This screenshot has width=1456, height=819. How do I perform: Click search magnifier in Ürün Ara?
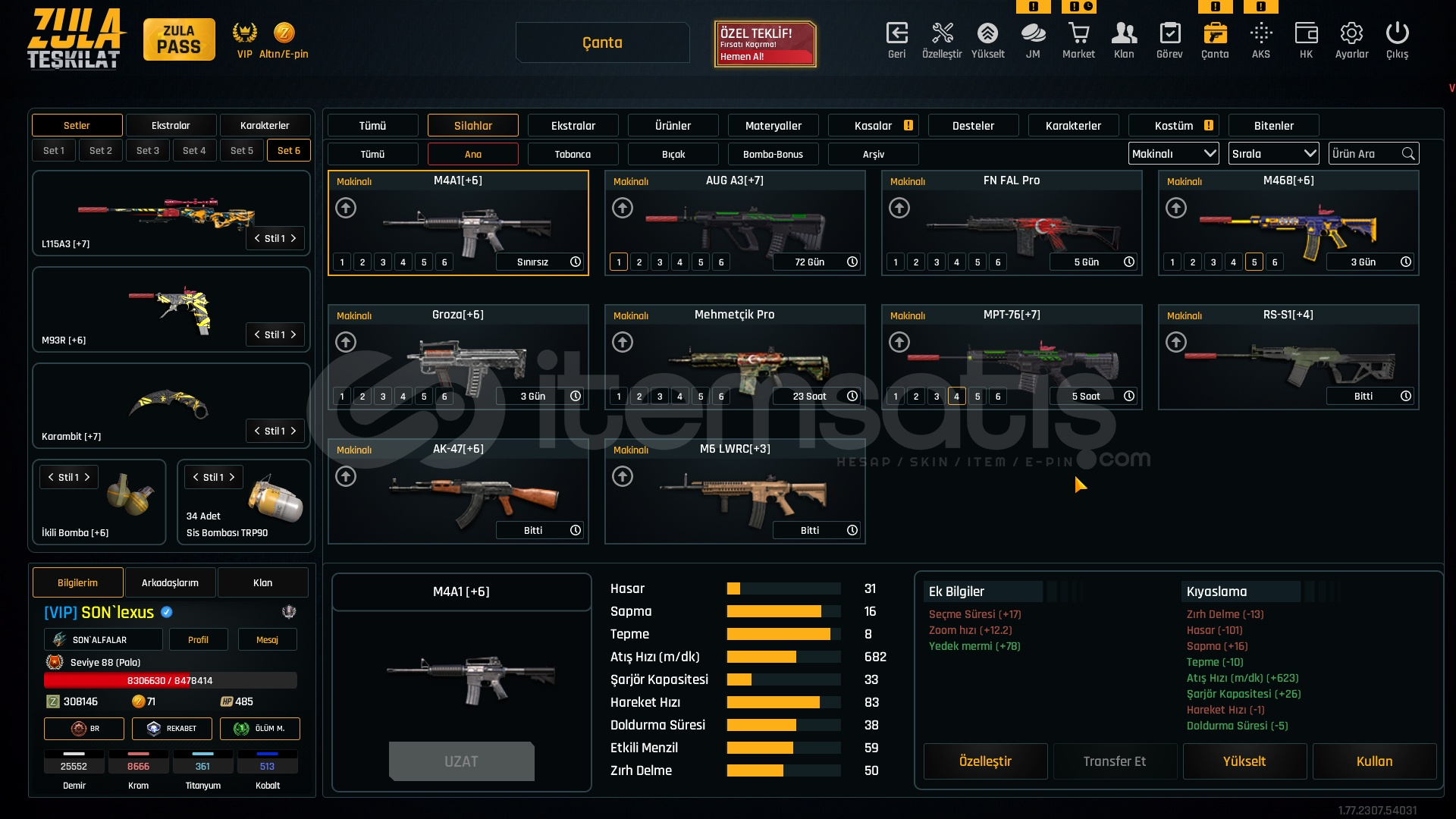tap(1408, 154)
